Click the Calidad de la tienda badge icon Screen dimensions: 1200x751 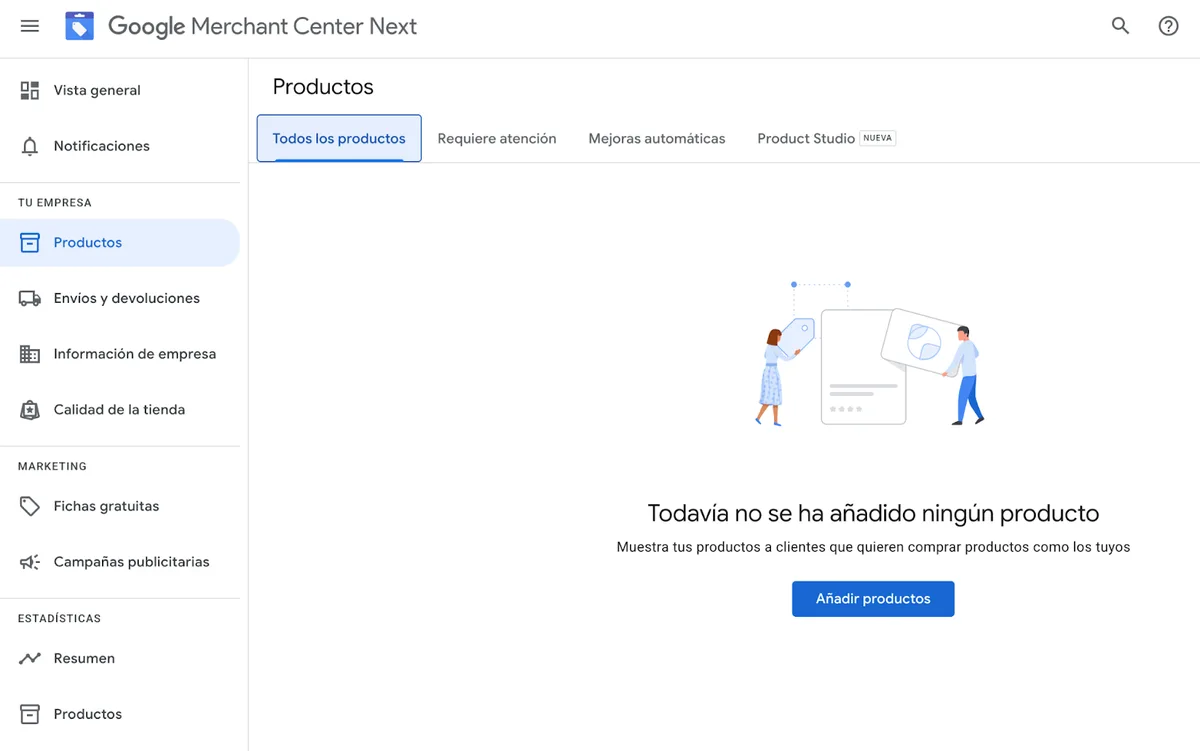coord(30,410)
